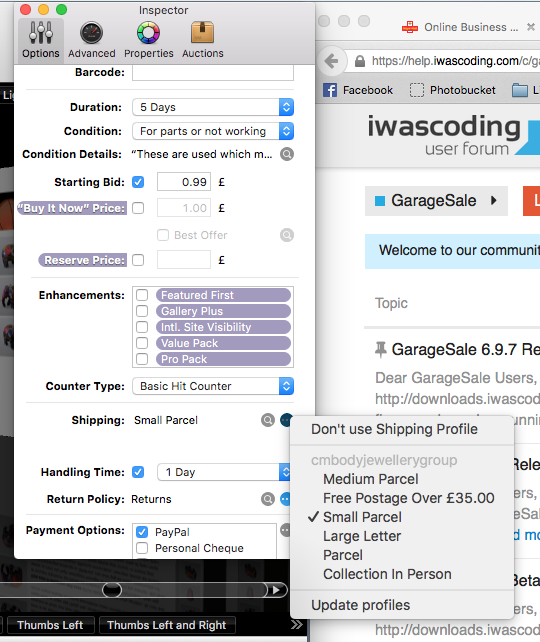Open the Facebook bookmark

pyautogui.click(x=358, y=90)
